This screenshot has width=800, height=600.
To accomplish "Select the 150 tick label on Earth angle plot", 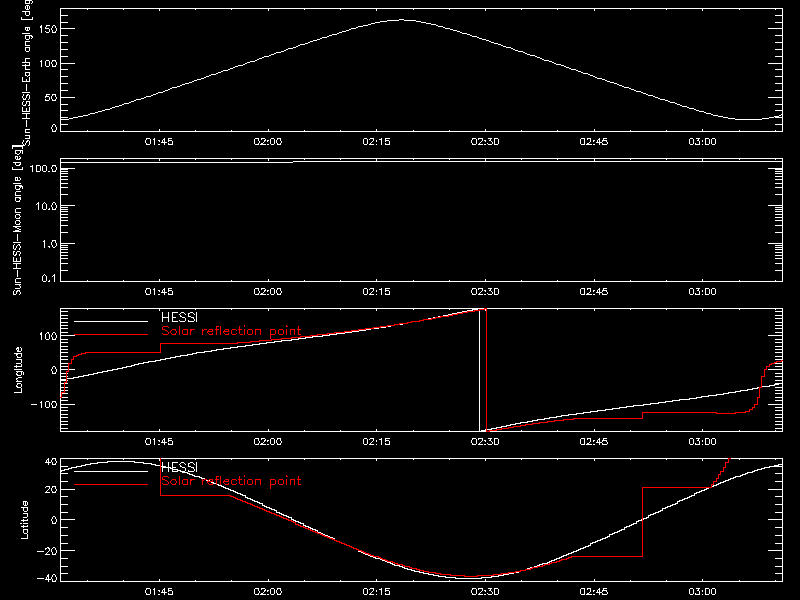I will click(47, 29).
